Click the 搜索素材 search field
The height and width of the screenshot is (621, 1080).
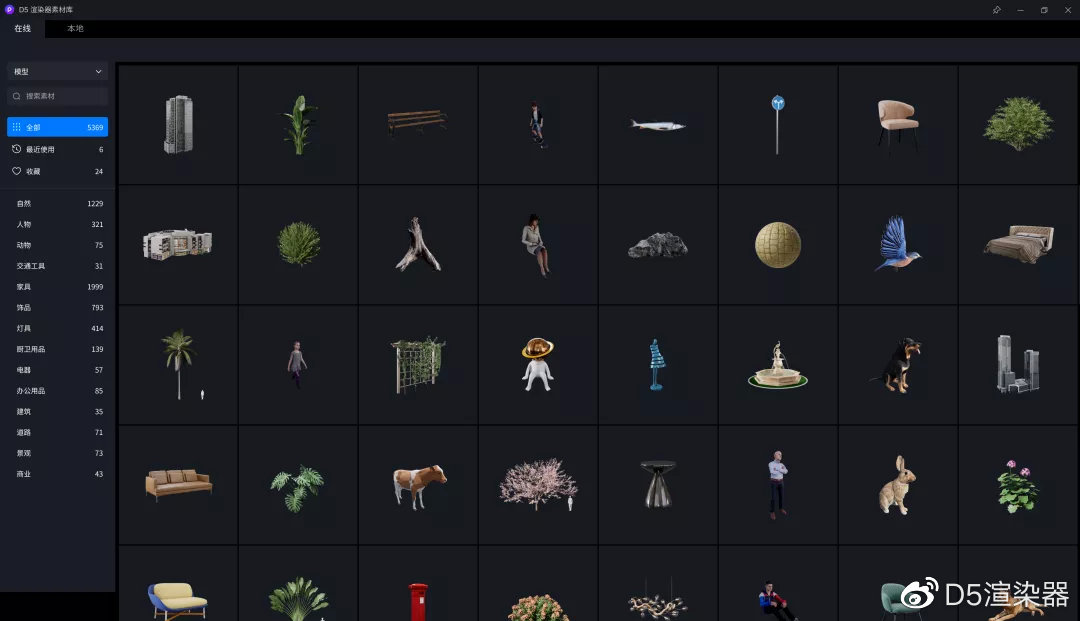tap(57, 96)
